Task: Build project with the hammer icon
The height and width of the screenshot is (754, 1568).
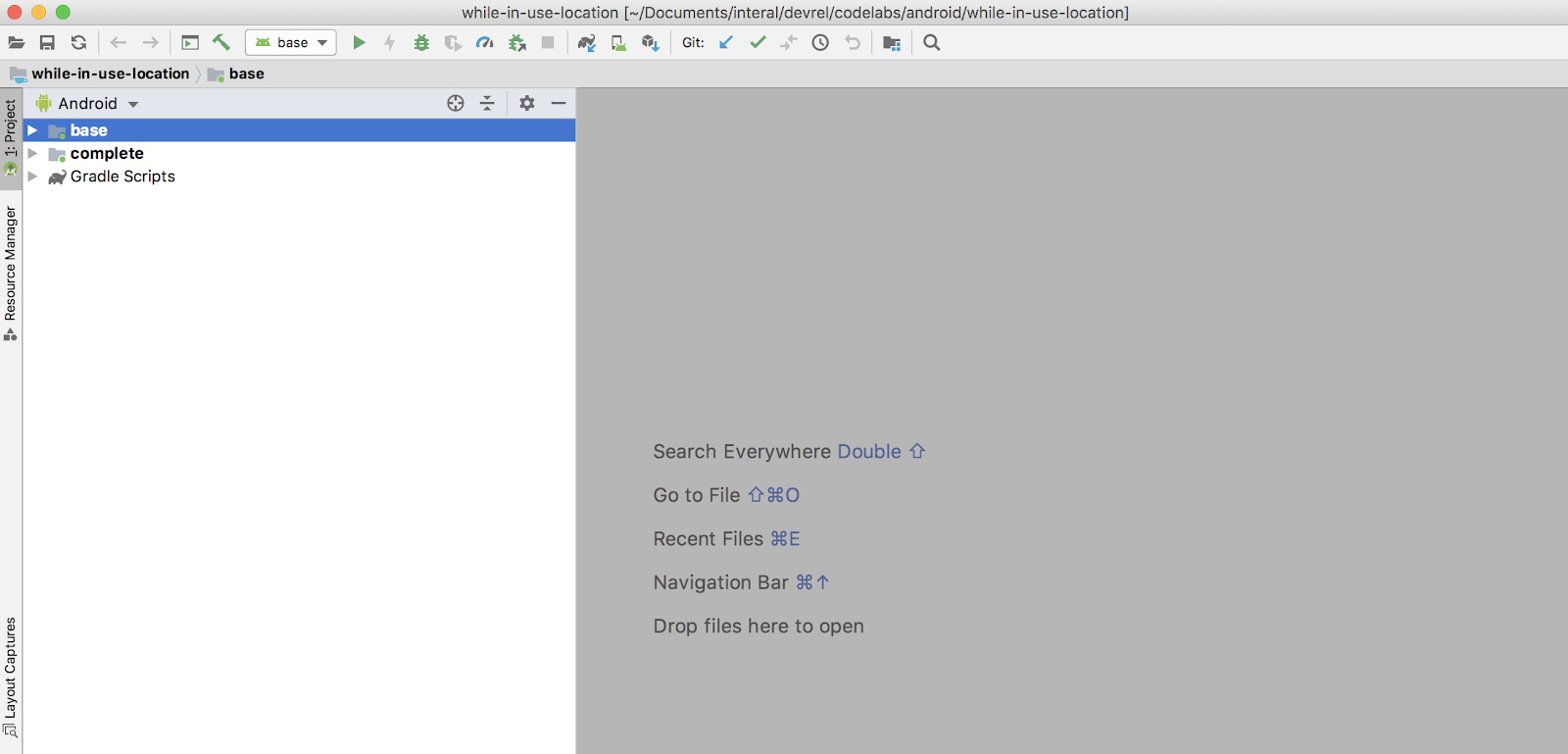Action: [x=221, y=42]
